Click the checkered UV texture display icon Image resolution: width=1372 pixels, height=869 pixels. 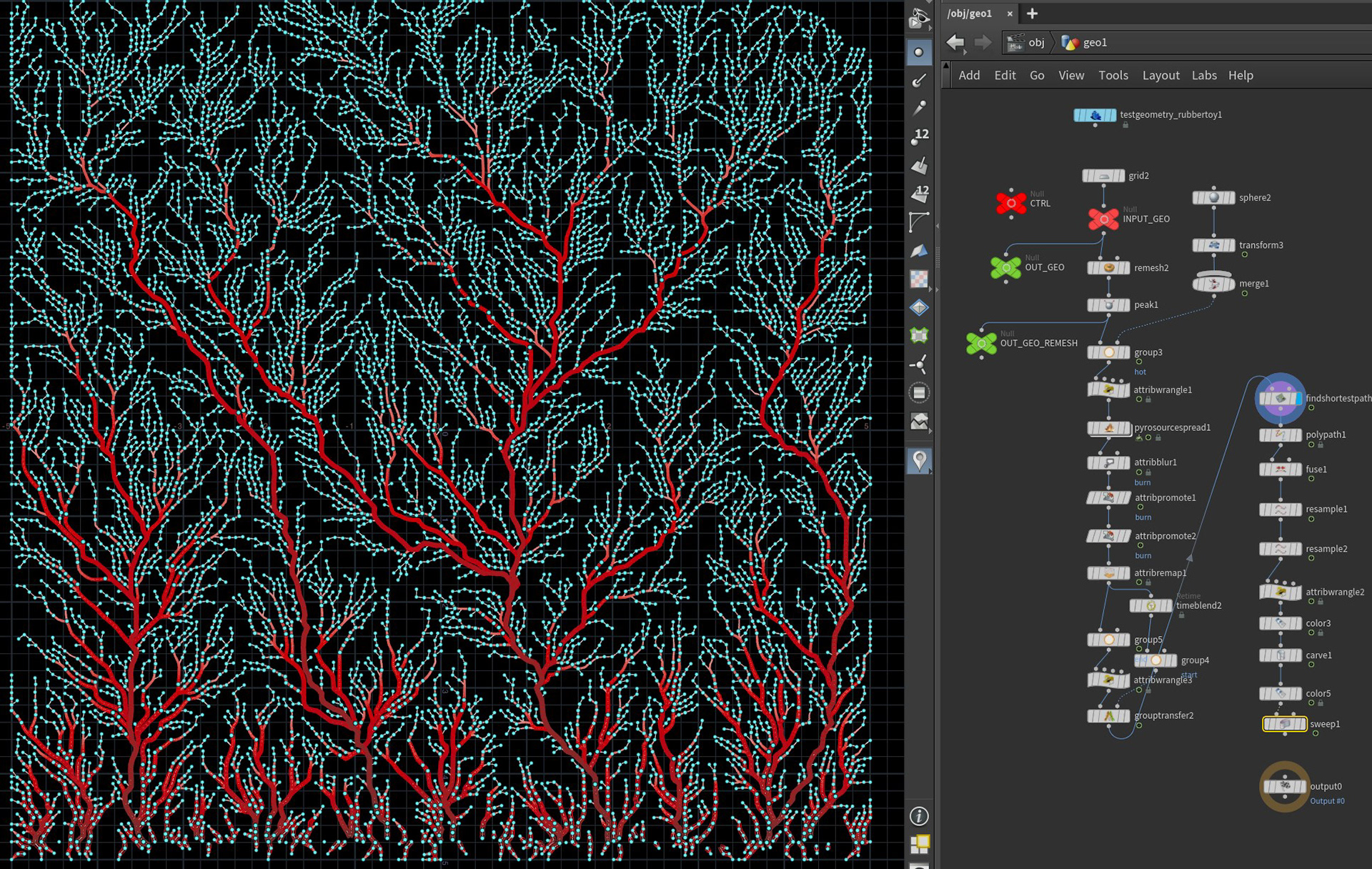pyautogui.click(x=919, y=279)
